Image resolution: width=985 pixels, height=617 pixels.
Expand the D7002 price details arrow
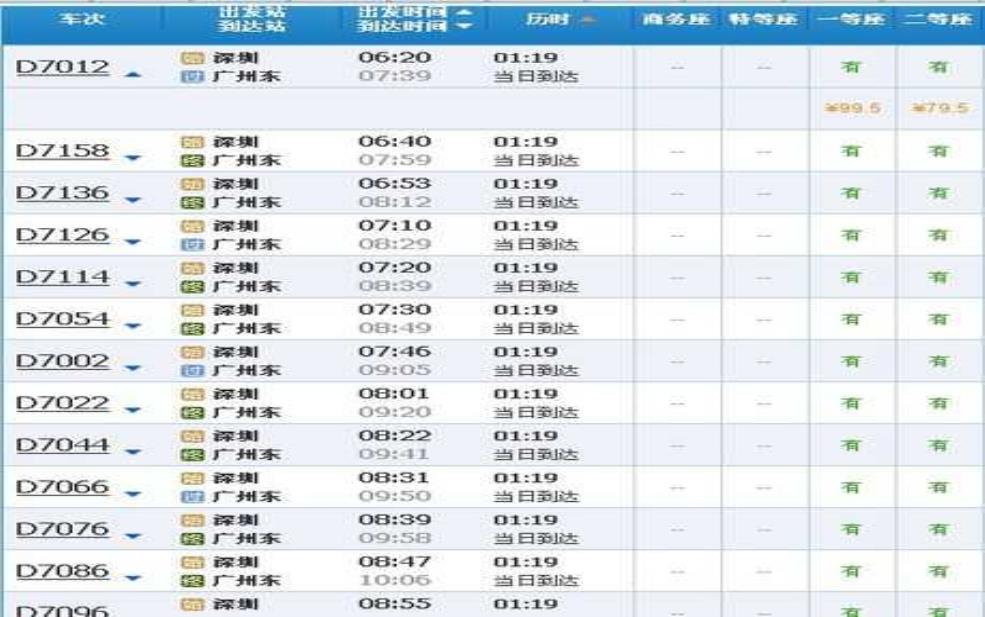point(133,369)
